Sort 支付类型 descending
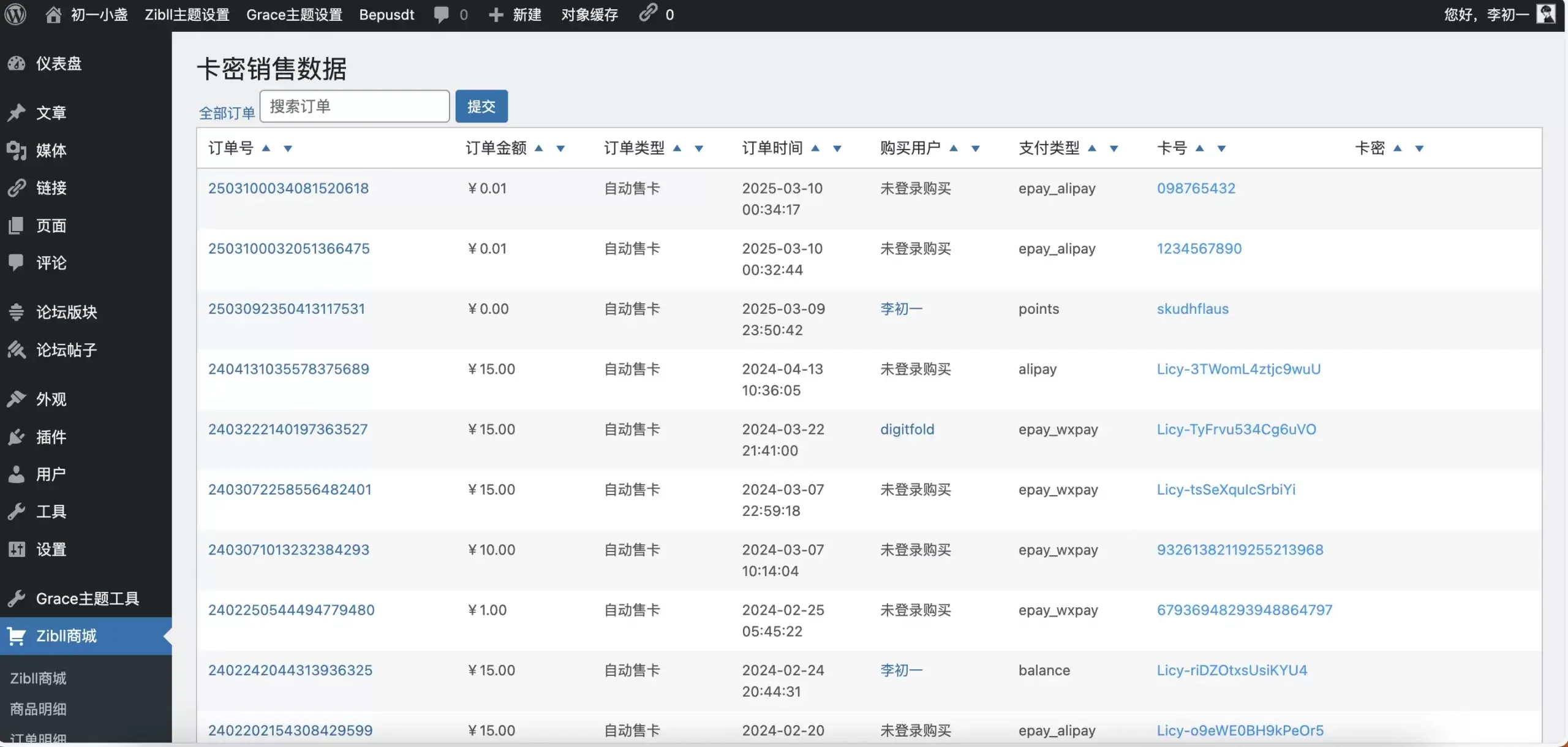 [1114, 148]
